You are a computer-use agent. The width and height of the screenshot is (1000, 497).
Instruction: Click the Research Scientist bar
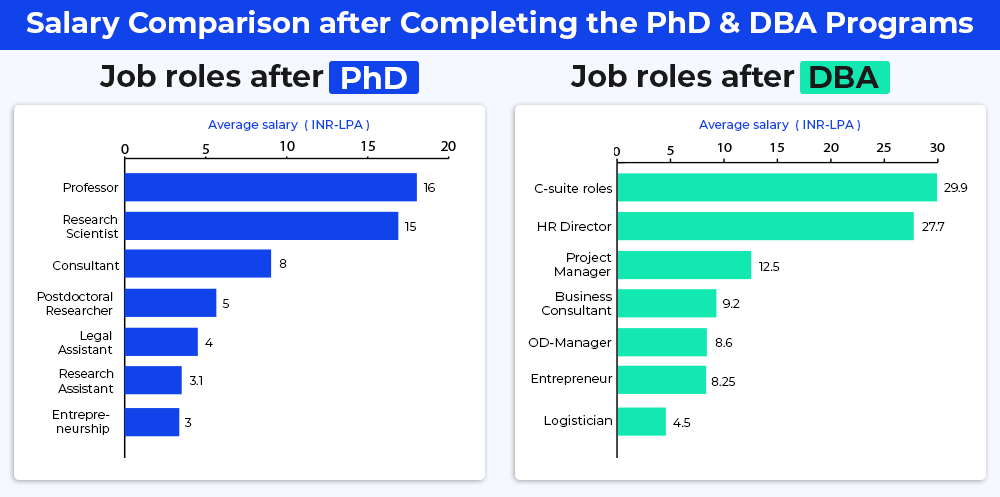tap(261, 226)
